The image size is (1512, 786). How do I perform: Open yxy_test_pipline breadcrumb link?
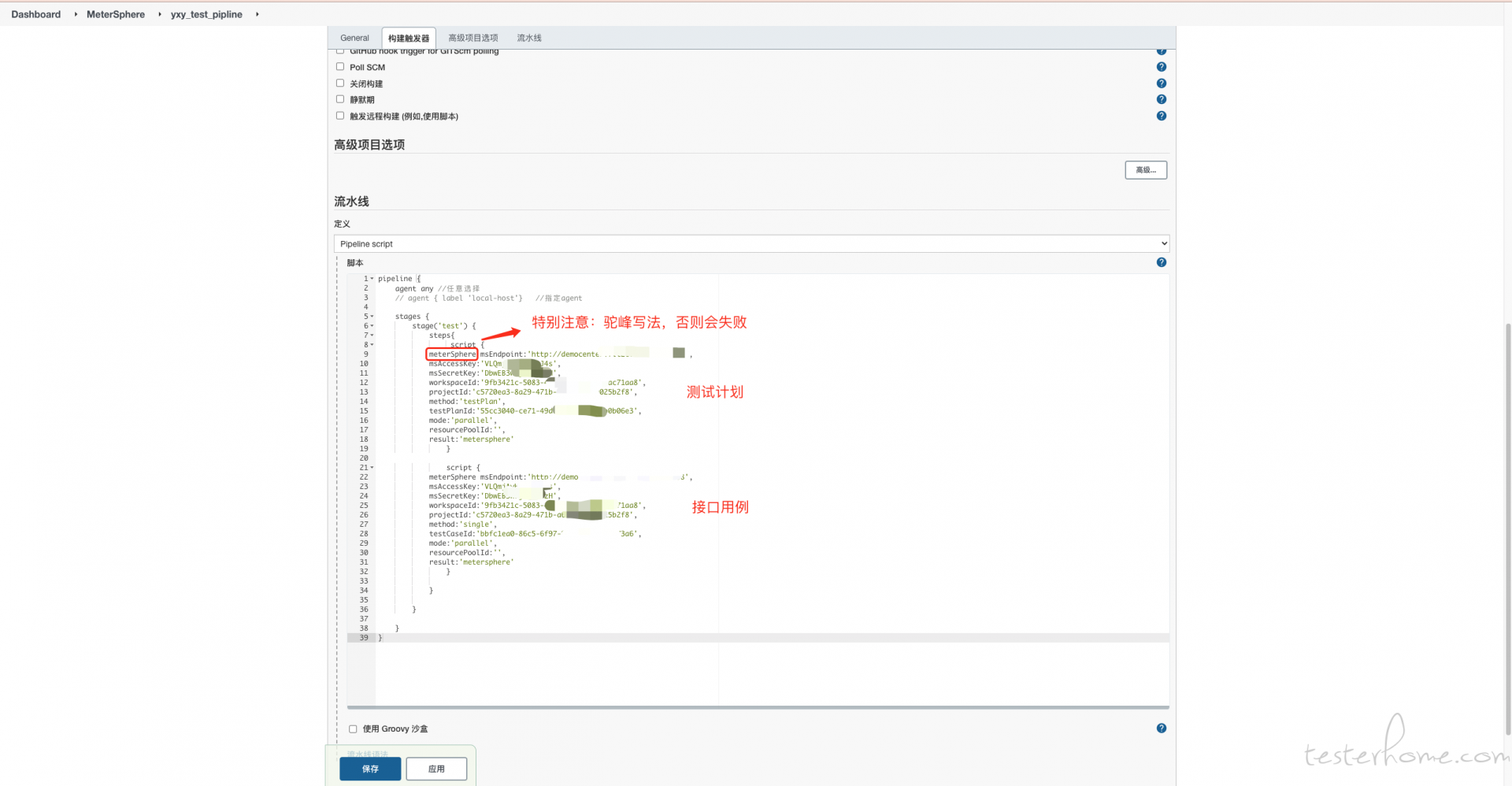[206, 14]
